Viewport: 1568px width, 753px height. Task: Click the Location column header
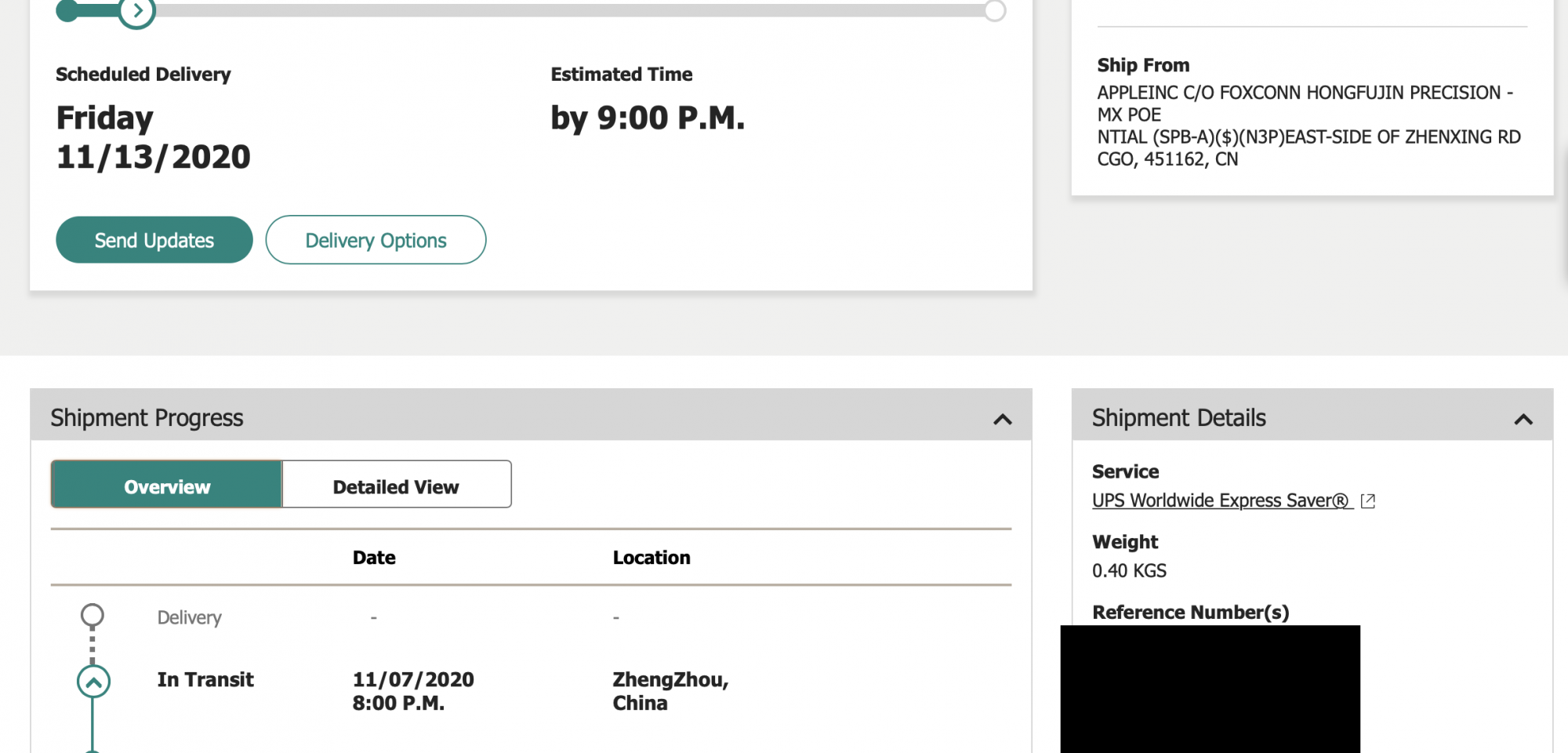coord(652,558)
